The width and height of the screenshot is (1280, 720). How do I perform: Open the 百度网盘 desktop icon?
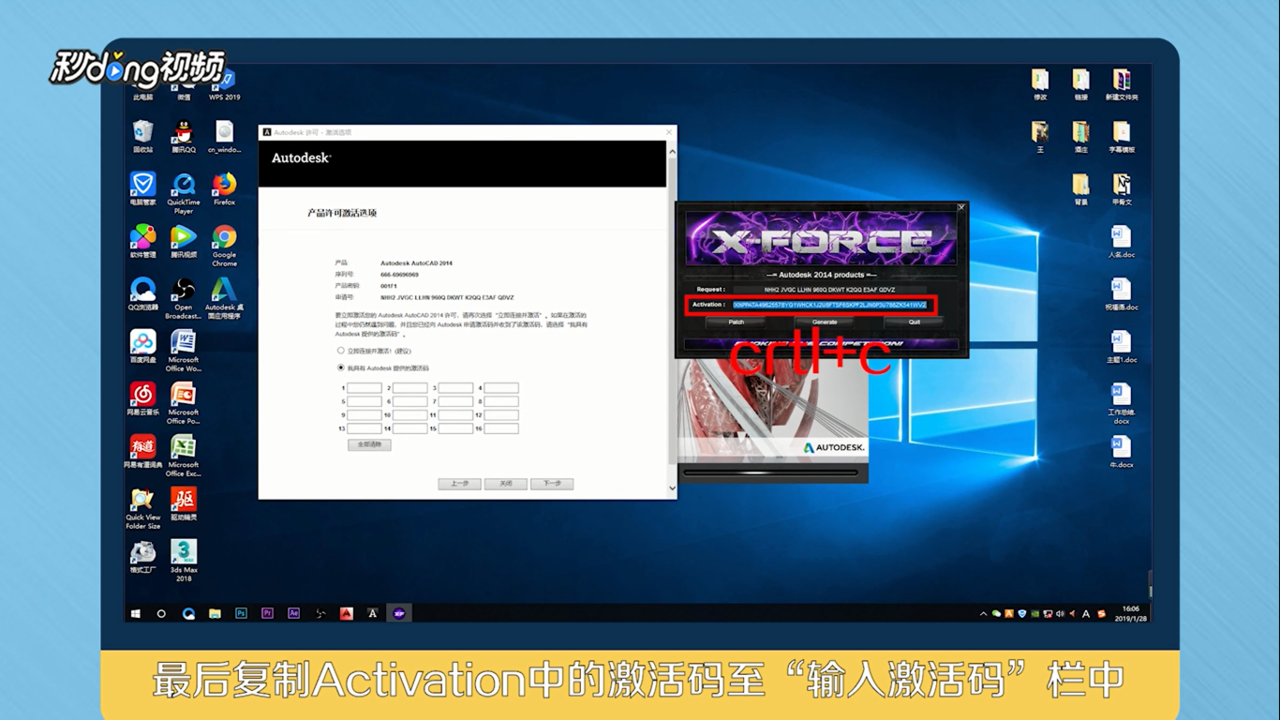point(142,346)
